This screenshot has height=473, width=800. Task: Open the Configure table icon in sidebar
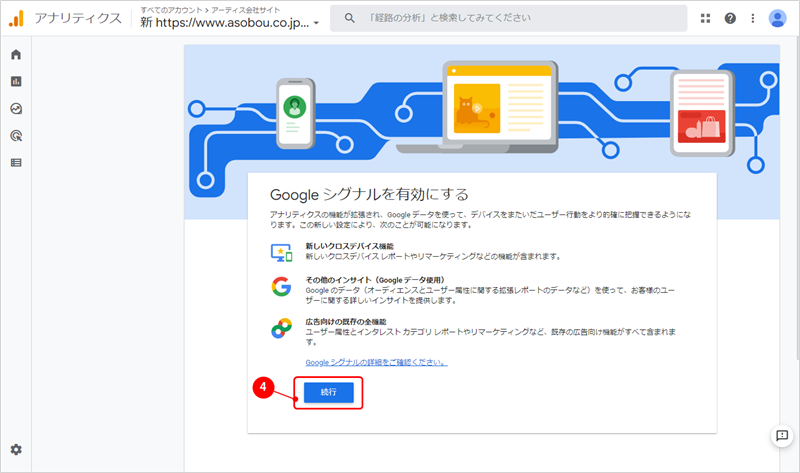coord(16,163)
